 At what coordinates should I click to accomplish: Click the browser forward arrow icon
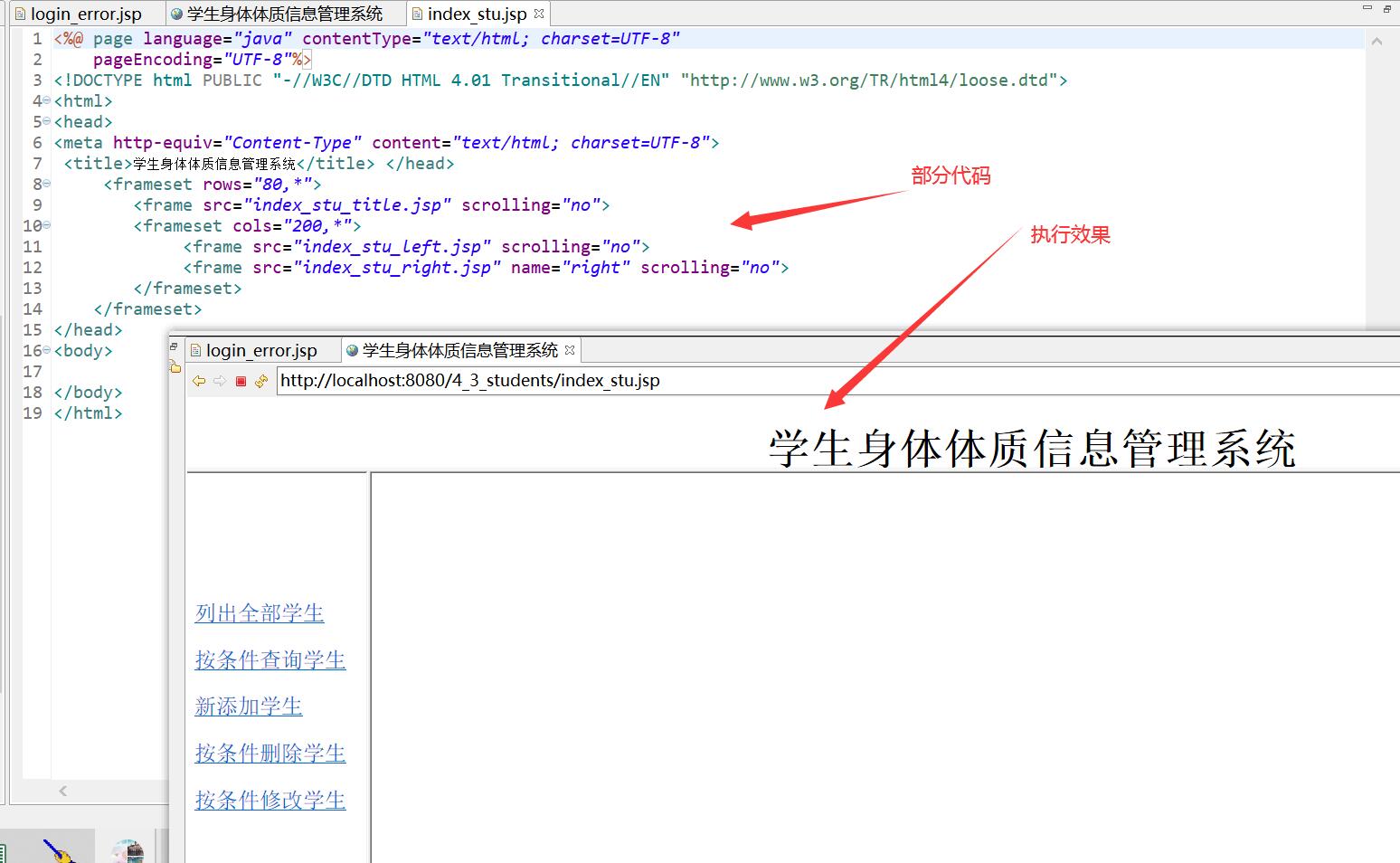click(x=220, y=381)
